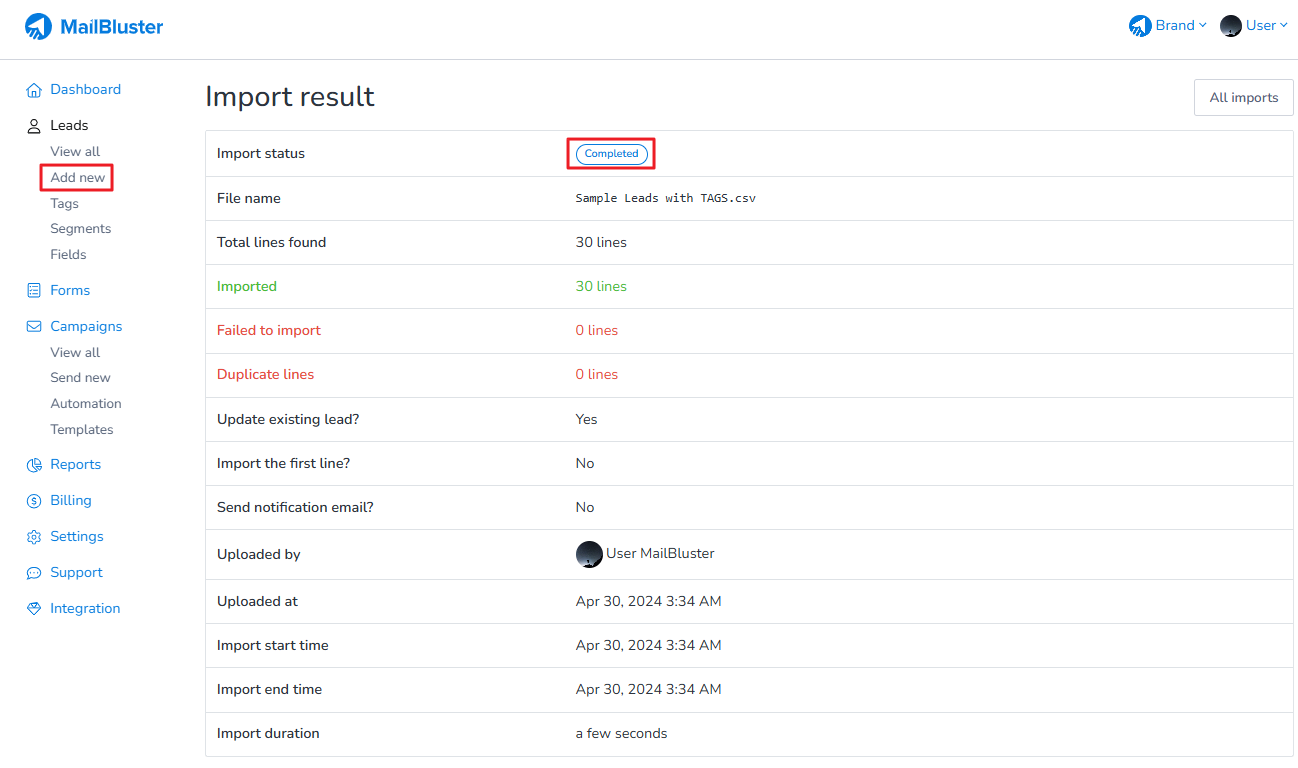Select Add new under Leads
This screenshot has width=1298, height=768.
click(x=77, y=178)
